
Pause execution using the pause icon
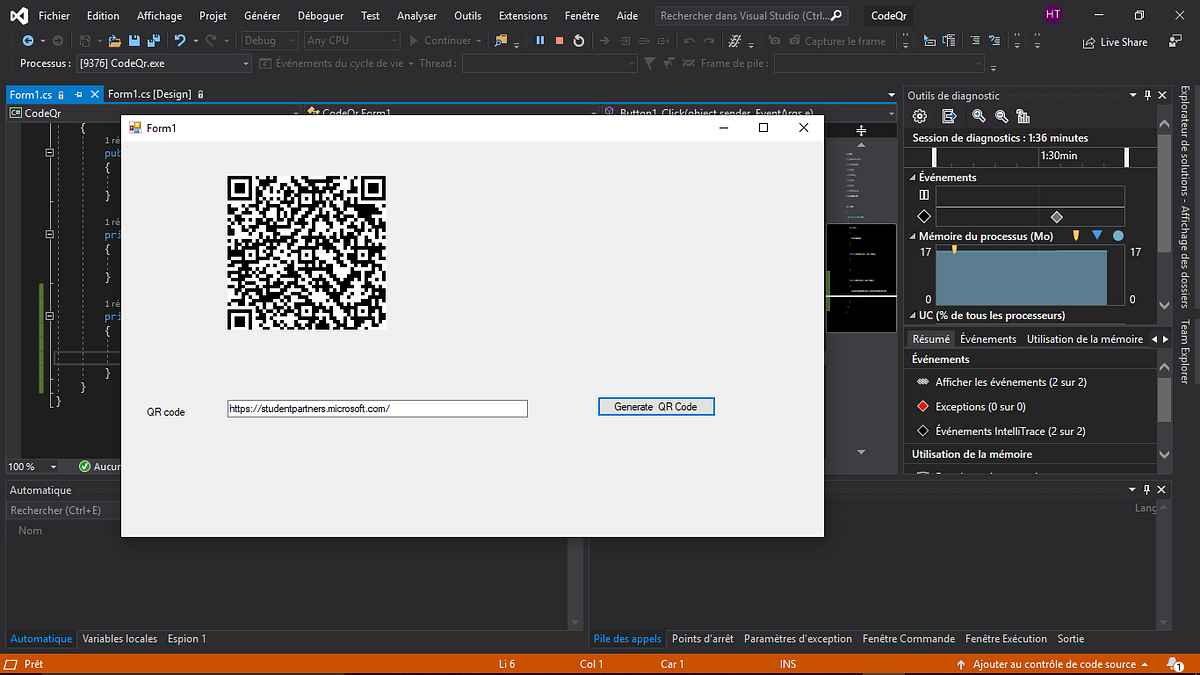[540, 40]
